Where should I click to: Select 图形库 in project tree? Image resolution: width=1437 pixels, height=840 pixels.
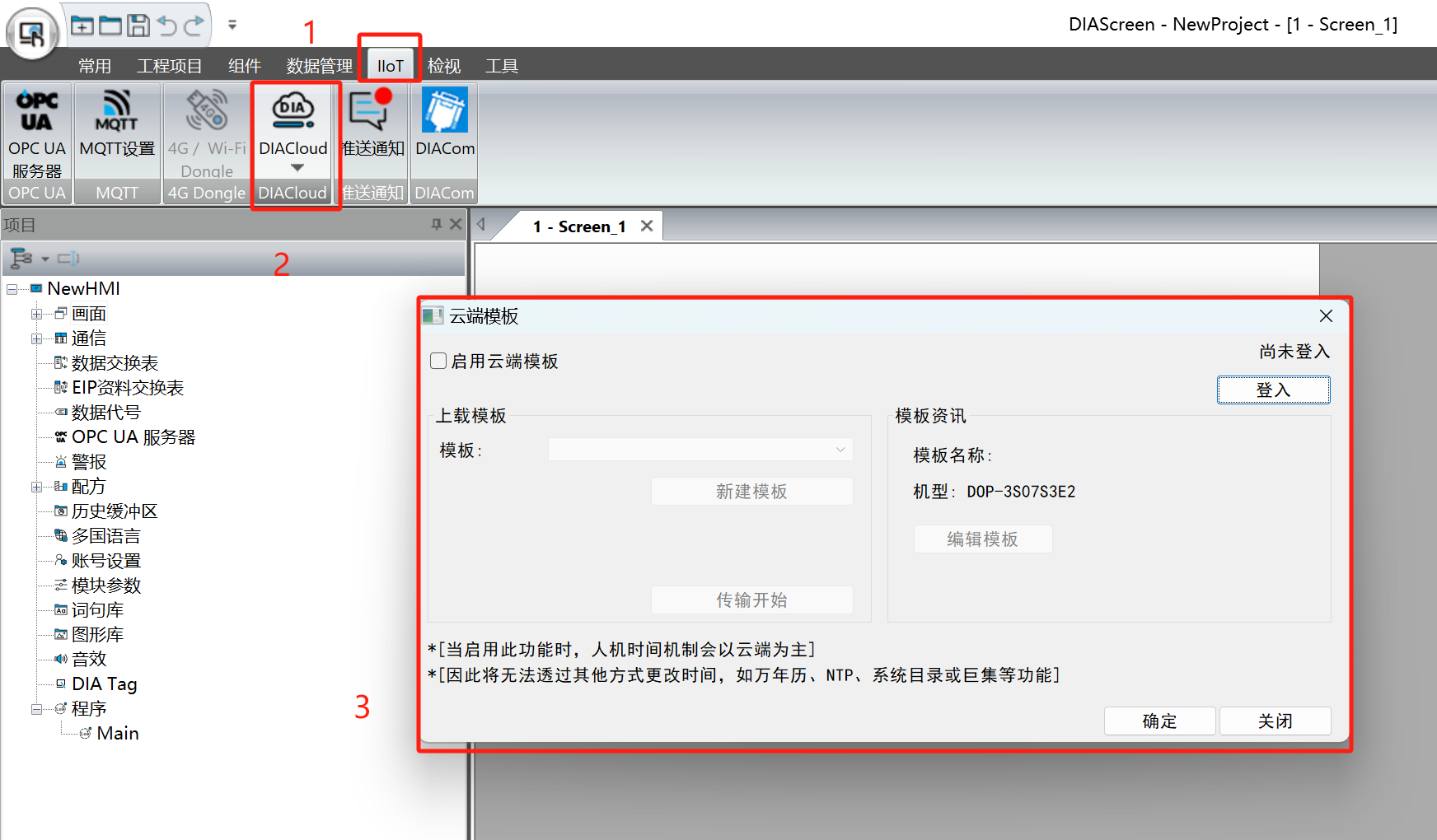[x=97, y=635]
